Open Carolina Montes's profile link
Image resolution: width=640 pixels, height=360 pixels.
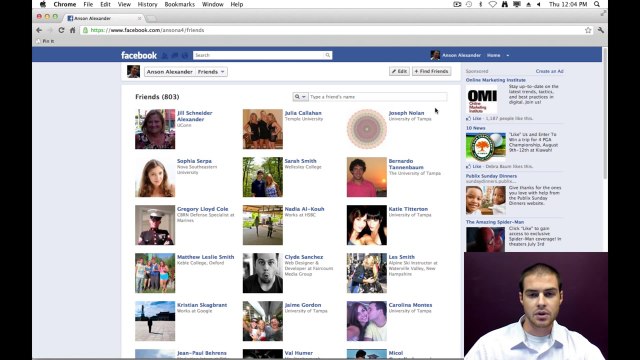410,305
